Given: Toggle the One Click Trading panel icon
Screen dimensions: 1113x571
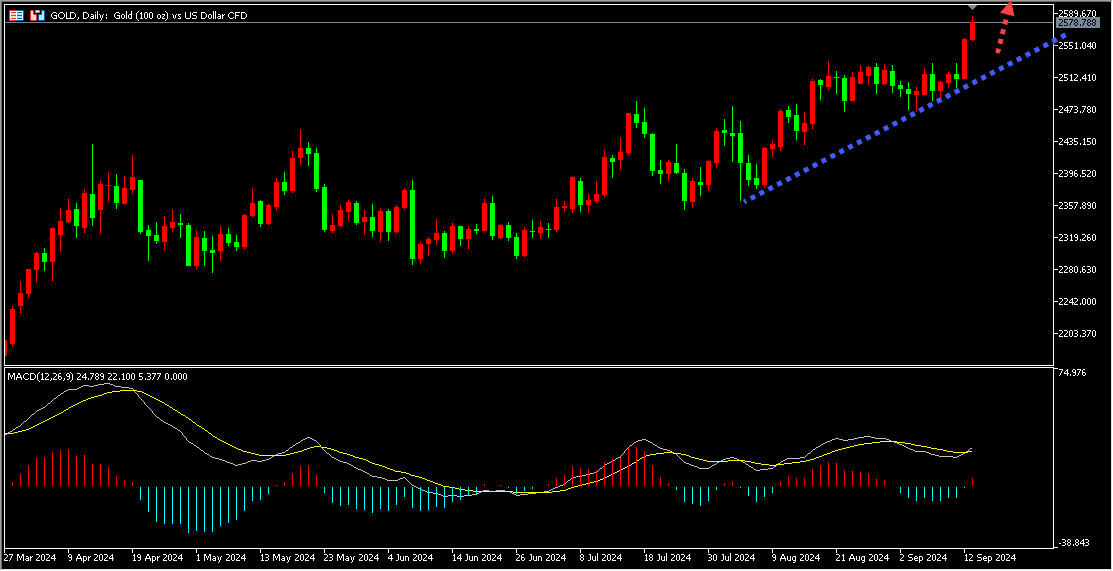Looking at the screenshot, I should click(x=16, y=16).
